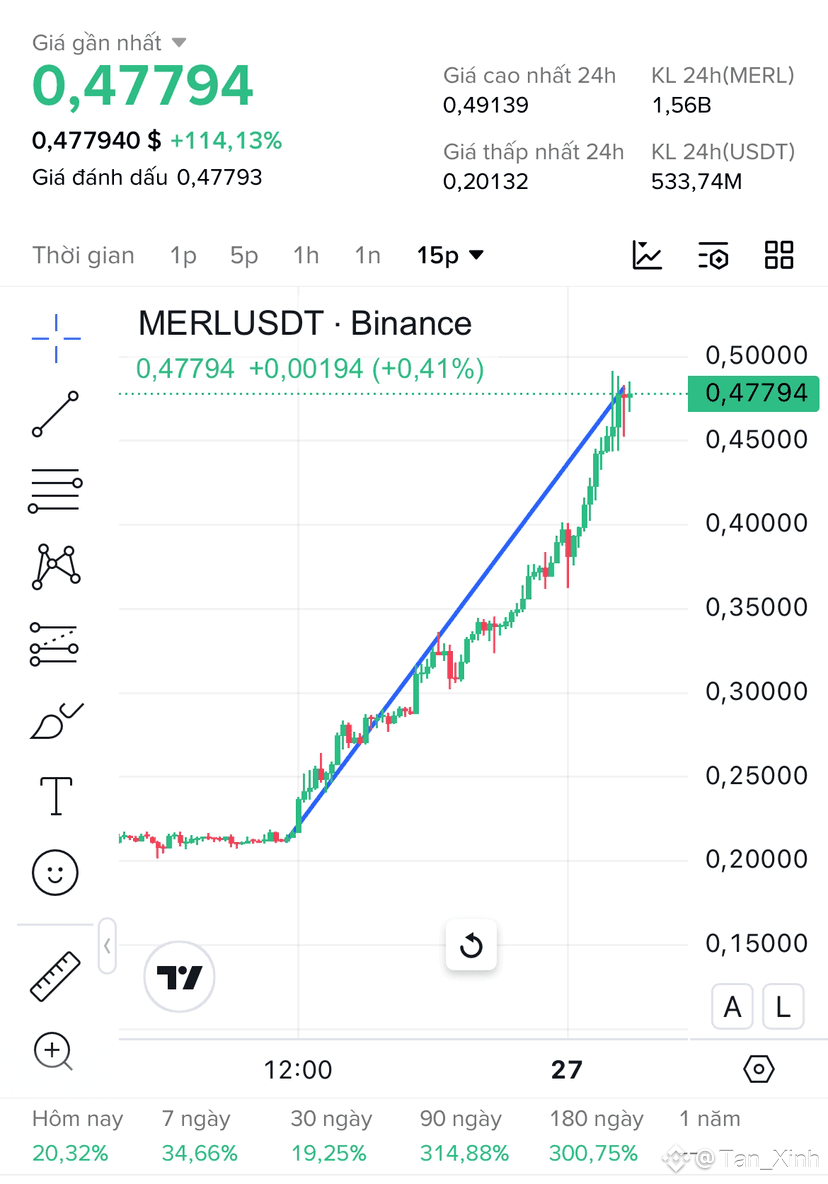Open chart display settings icon

713,255
